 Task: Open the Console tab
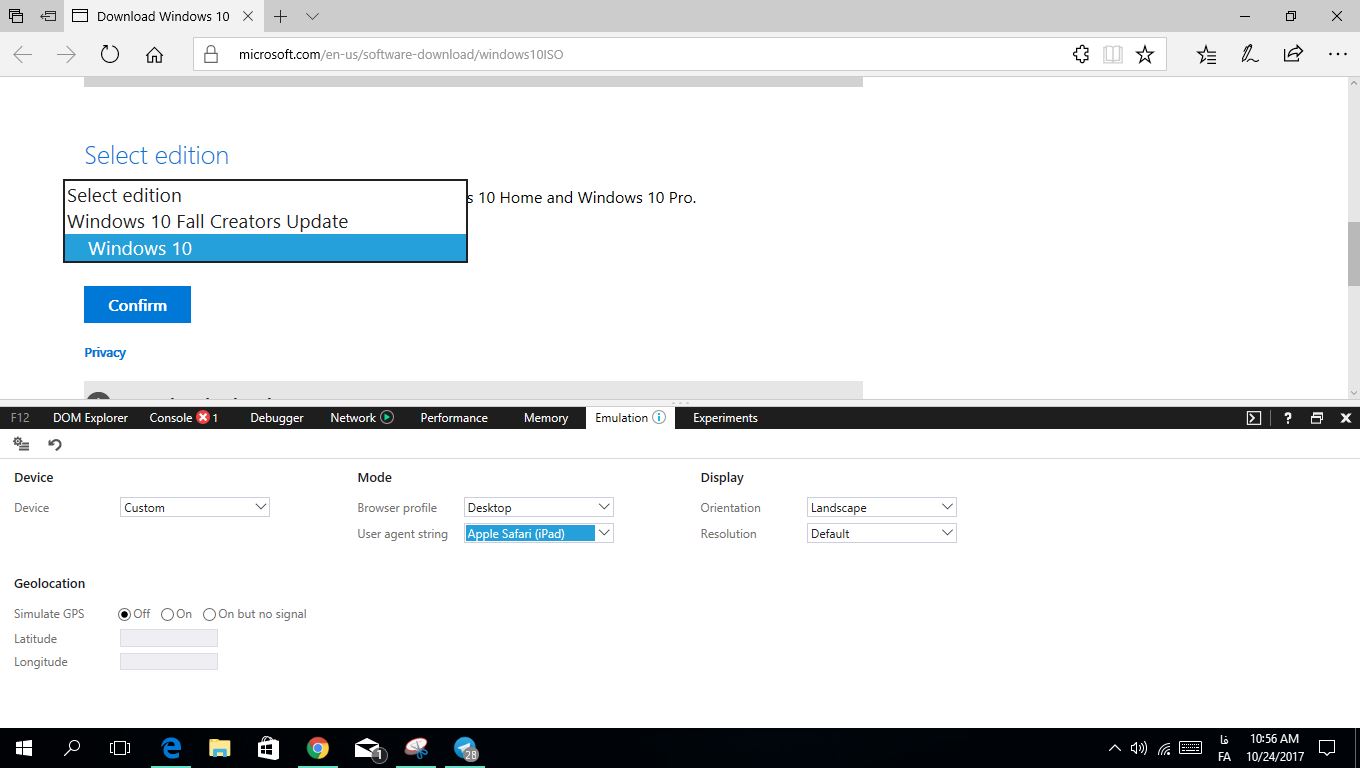click(x=183, y=418)
